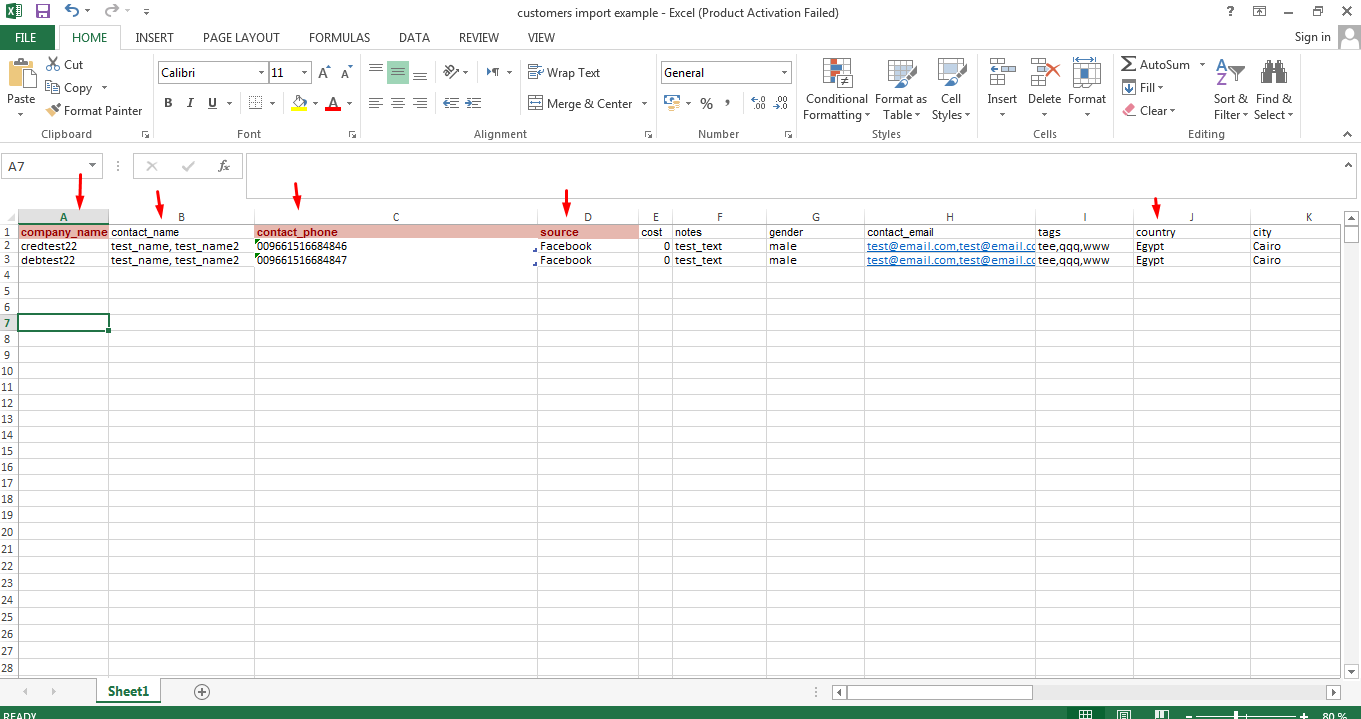Viewport: 1361px width, 719px height.
Task: Increase font size with the large A icon
Action: pos(324,73)
